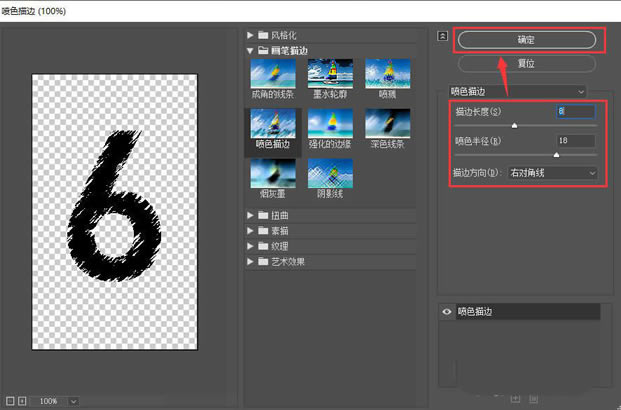Select the 成角的线条 filter thumbnail
The height and width of the screenshot is (410, 621).
[x=273, y=74]
